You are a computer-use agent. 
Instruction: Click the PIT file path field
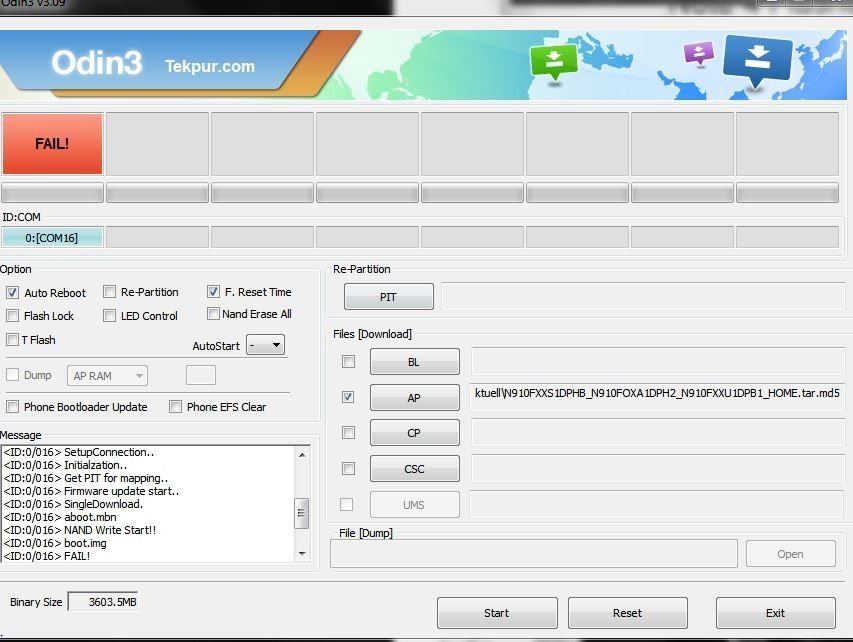[x=643, y=297]
